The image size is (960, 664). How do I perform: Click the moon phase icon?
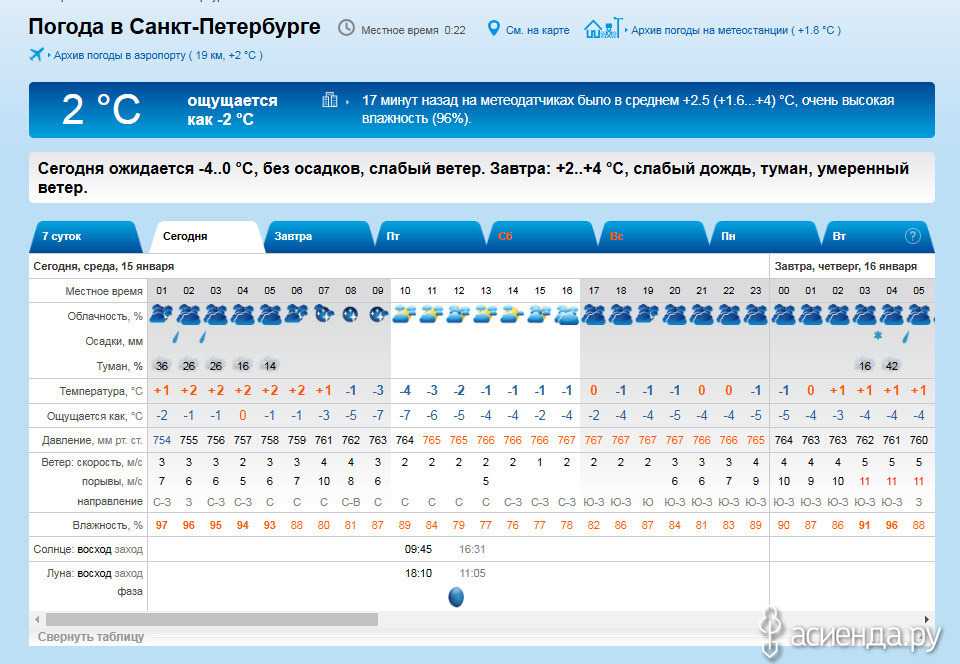456,597
